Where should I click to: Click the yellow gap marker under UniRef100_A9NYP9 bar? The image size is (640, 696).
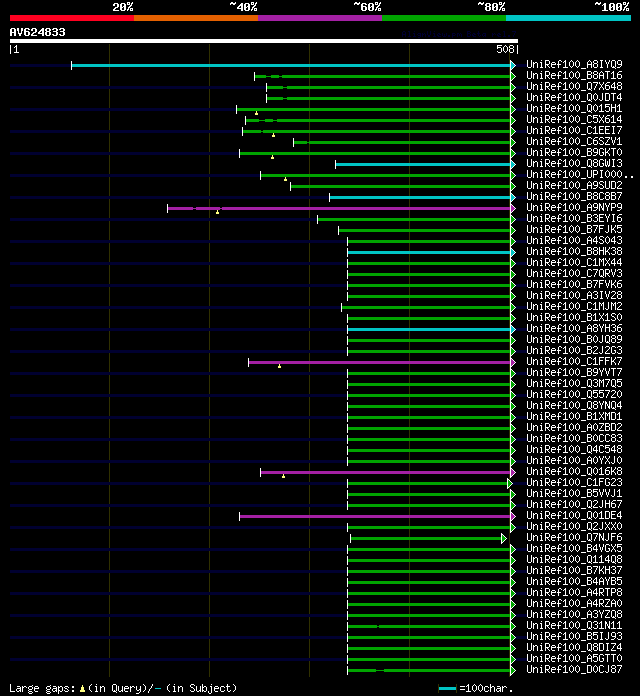click(217, 212)
